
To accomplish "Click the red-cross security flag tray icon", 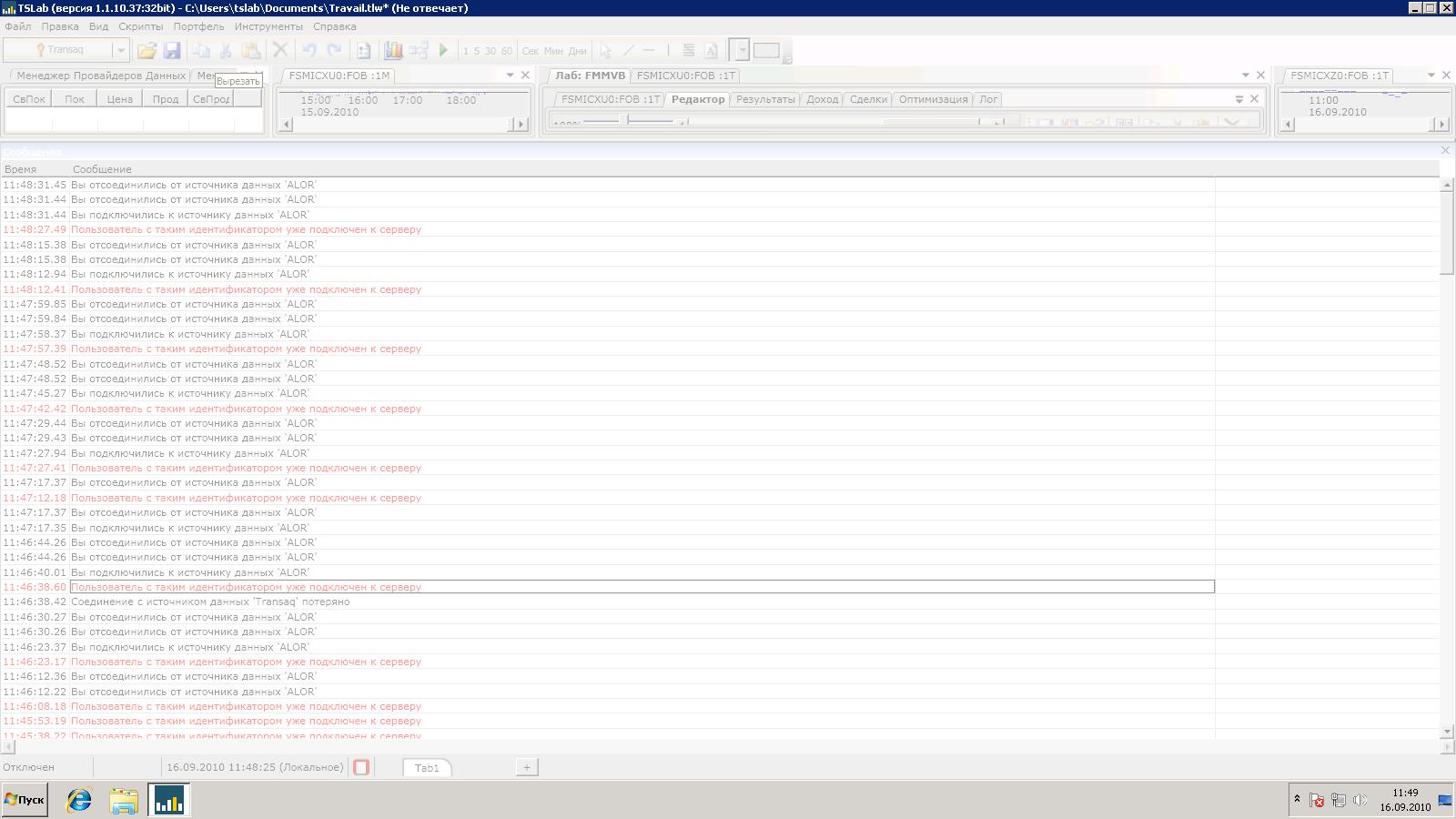I will 1316,800.
